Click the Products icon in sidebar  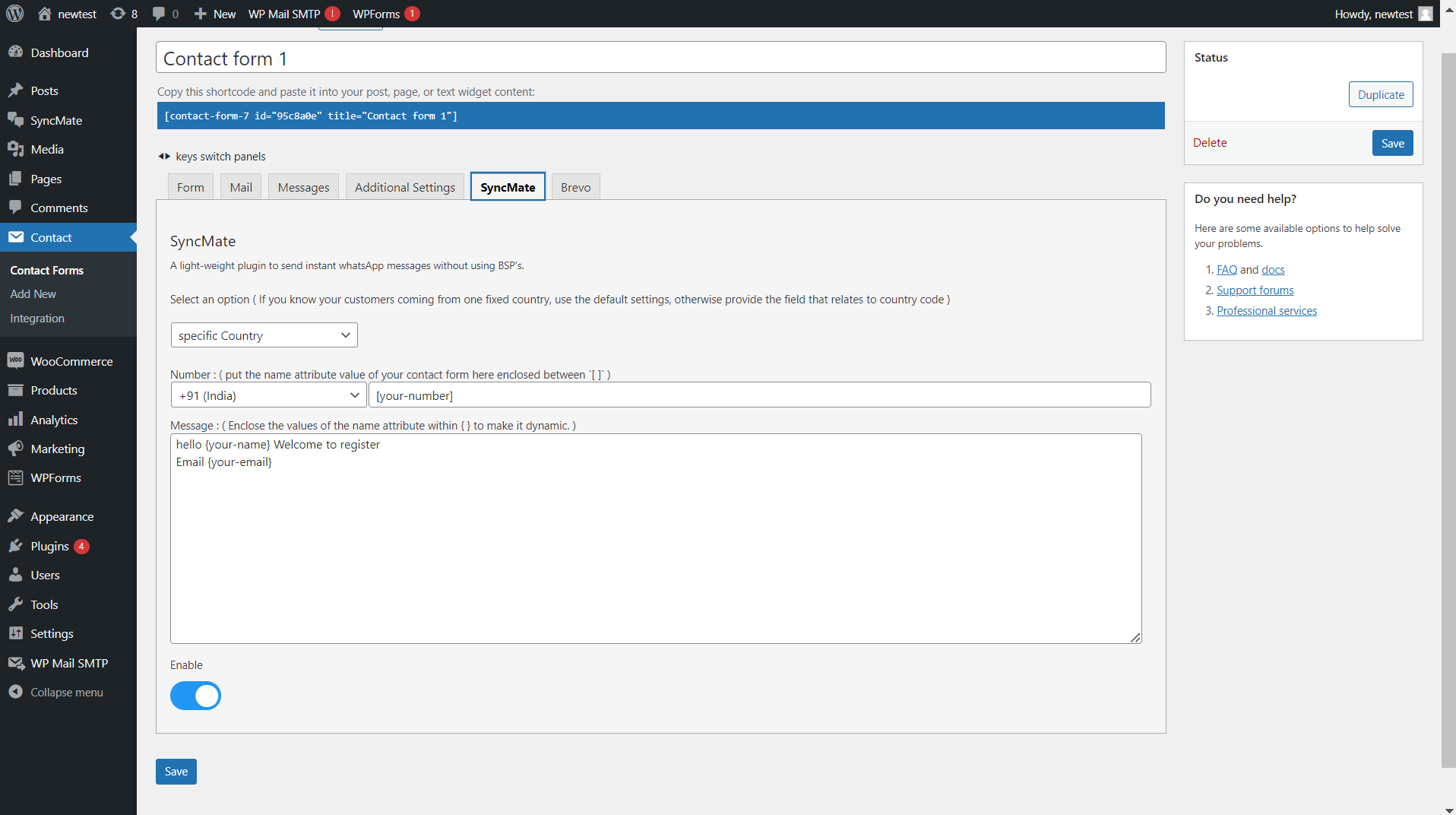(16, 390)
